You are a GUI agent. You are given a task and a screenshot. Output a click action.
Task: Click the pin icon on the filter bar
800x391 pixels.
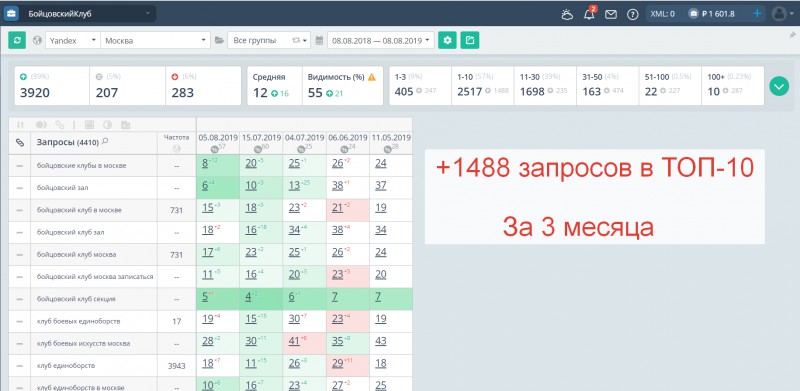(792, 35)
